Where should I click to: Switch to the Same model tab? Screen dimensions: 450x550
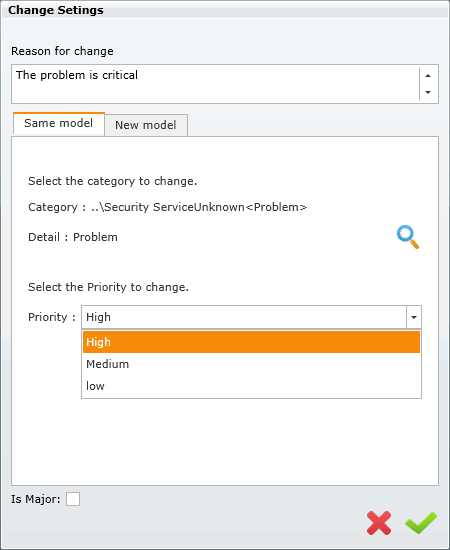pos(59,123)
